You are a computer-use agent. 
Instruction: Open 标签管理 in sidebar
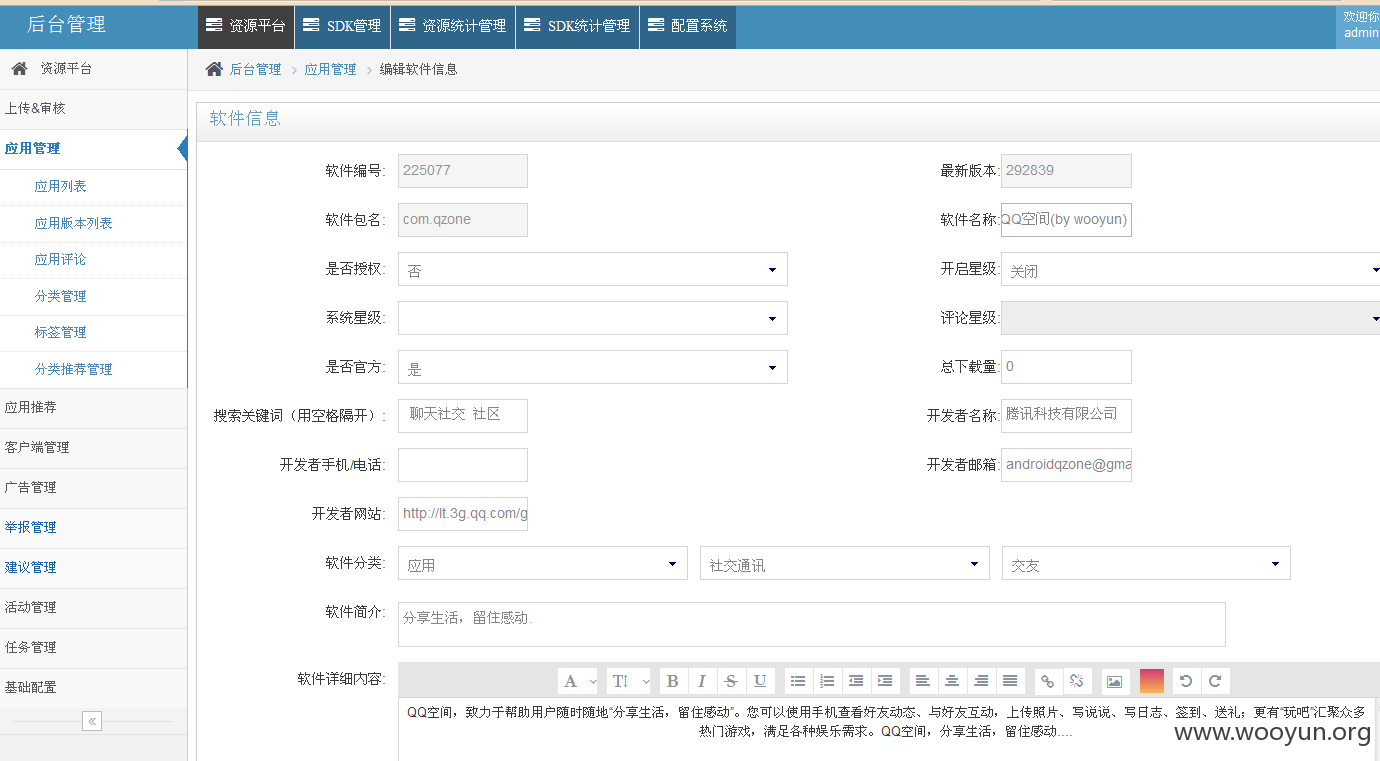point(61,332)
